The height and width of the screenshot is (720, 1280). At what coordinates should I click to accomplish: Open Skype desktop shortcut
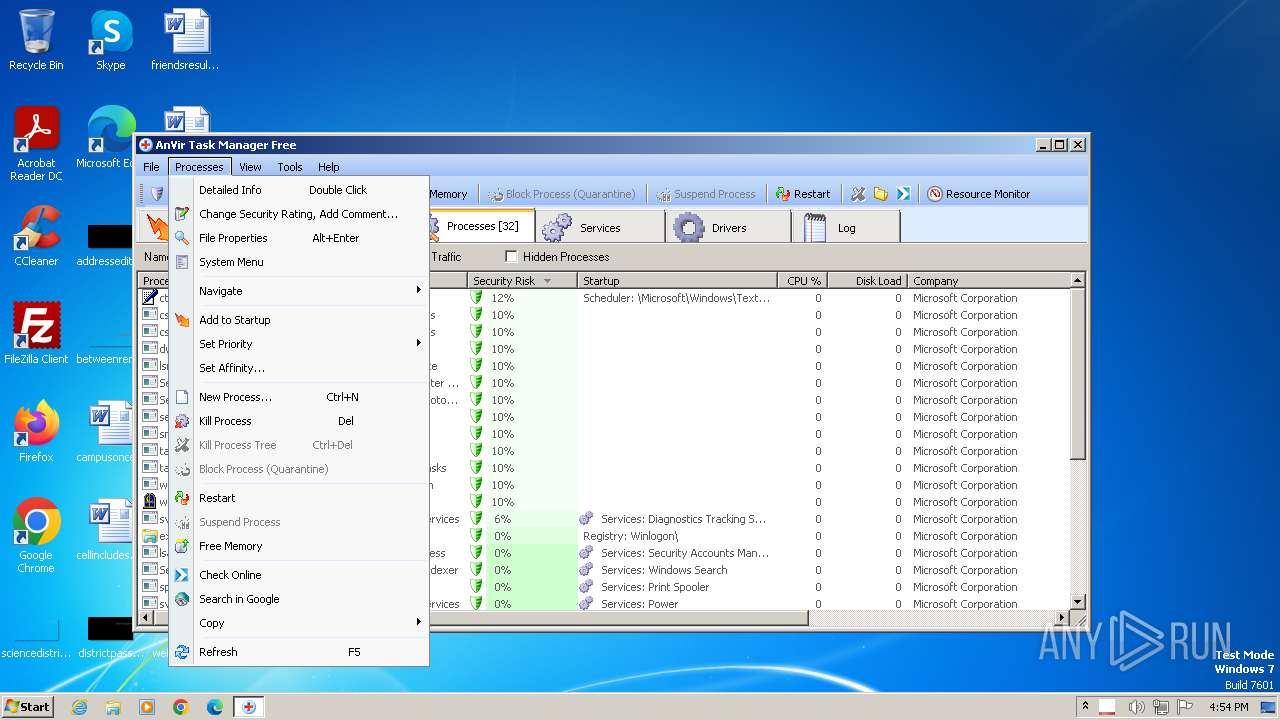coord(110,40)
